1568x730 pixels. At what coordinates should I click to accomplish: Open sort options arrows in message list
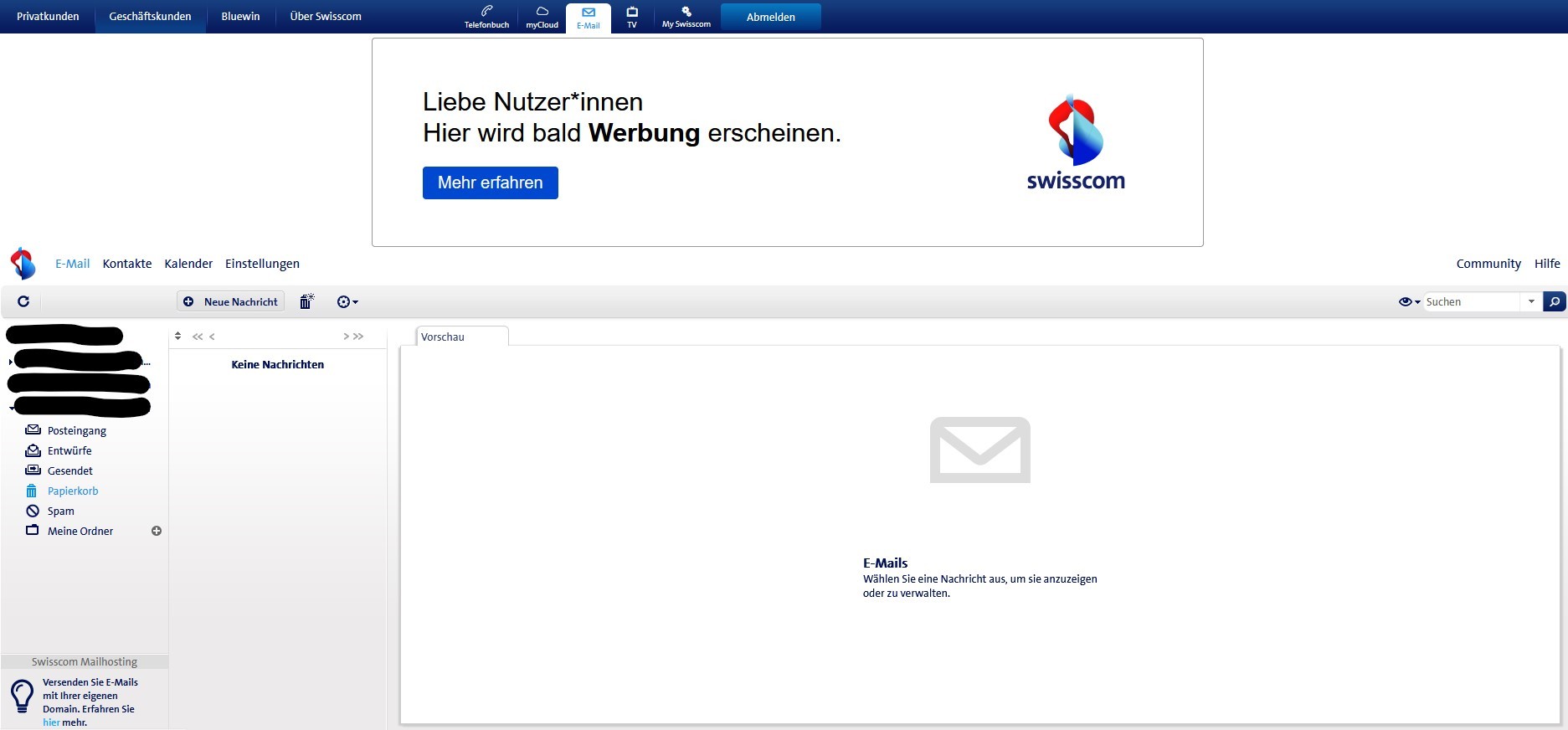point(178,336)
